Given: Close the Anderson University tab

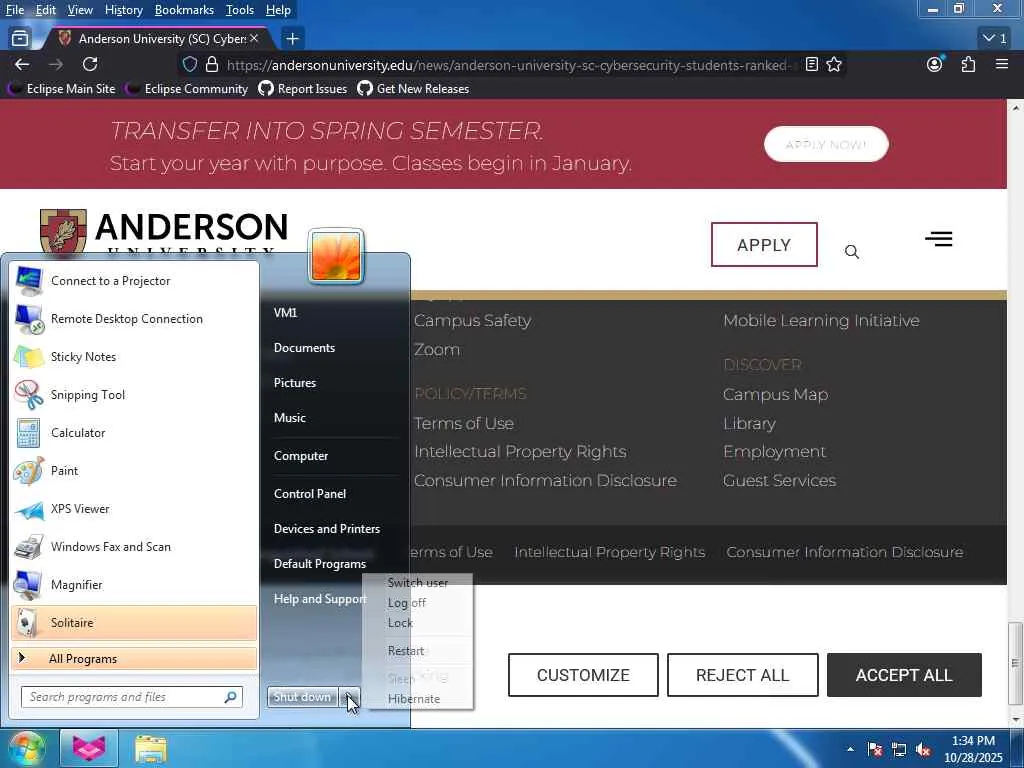Looking at the screenshot, I should tap(254, 39).
